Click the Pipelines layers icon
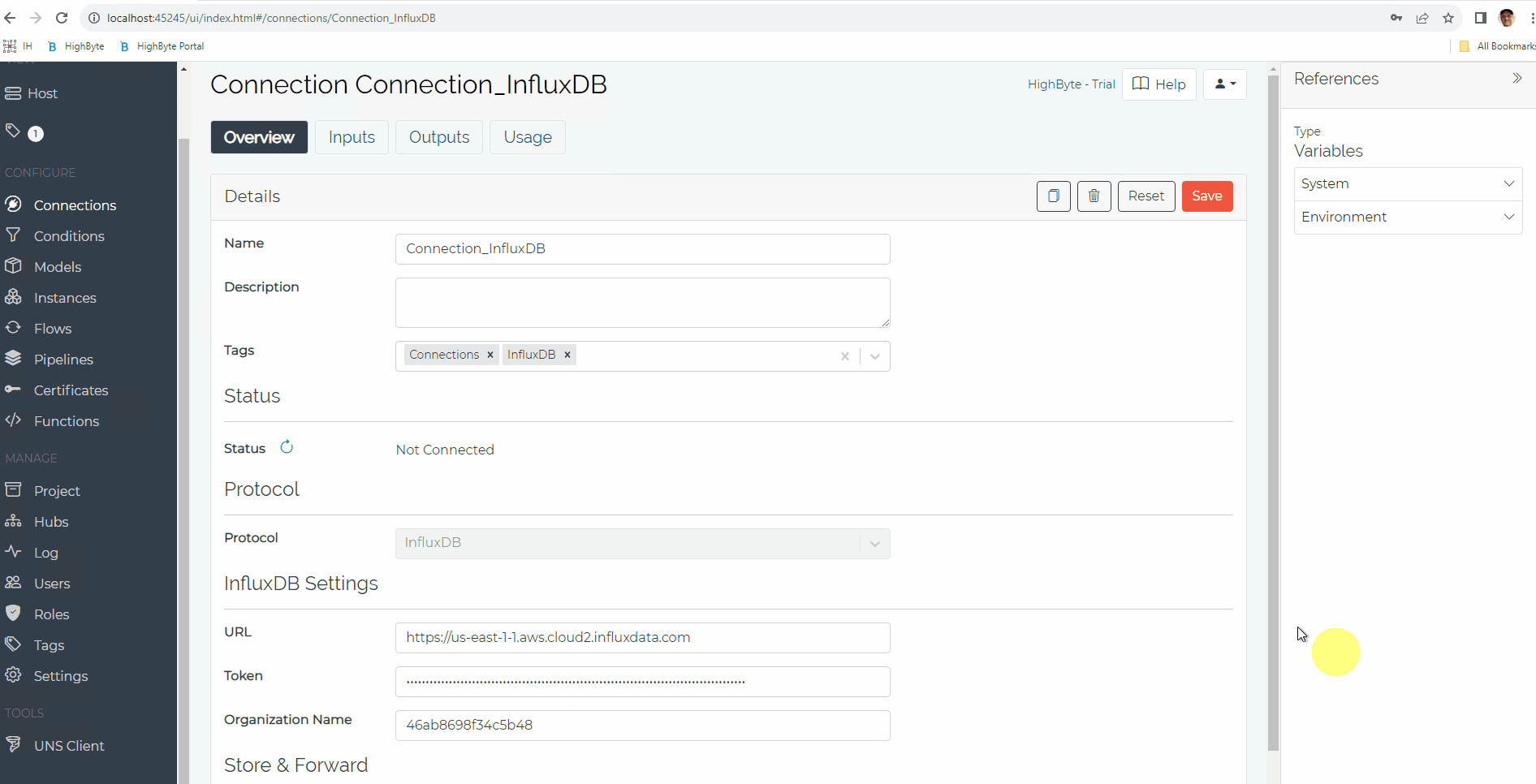The image size is (1536, 784). pos(14,359)
